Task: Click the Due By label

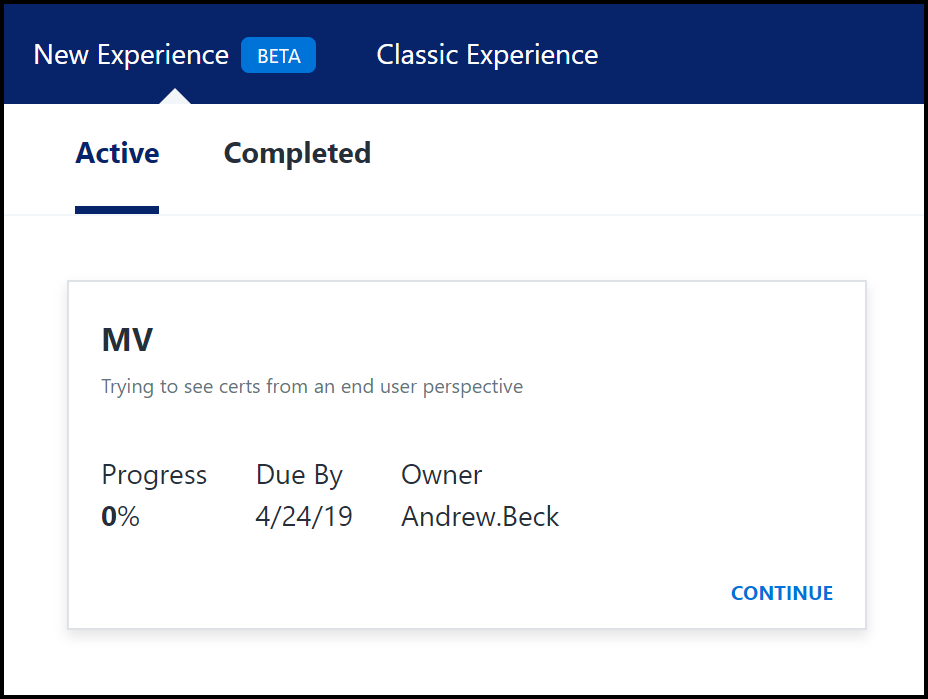Action: [x=299, y=475]
